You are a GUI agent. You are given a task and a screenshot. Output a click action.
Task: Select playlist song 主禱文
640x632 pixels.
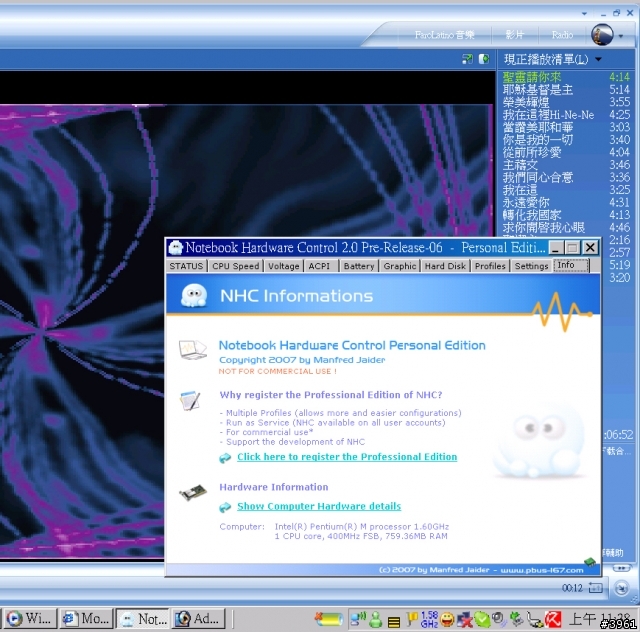click(x=567, y=165)
